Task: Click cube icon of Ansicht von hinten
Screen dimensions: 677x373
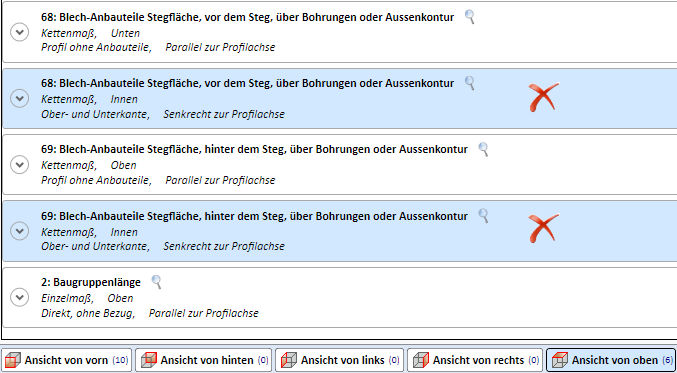Action: (148, 360)
